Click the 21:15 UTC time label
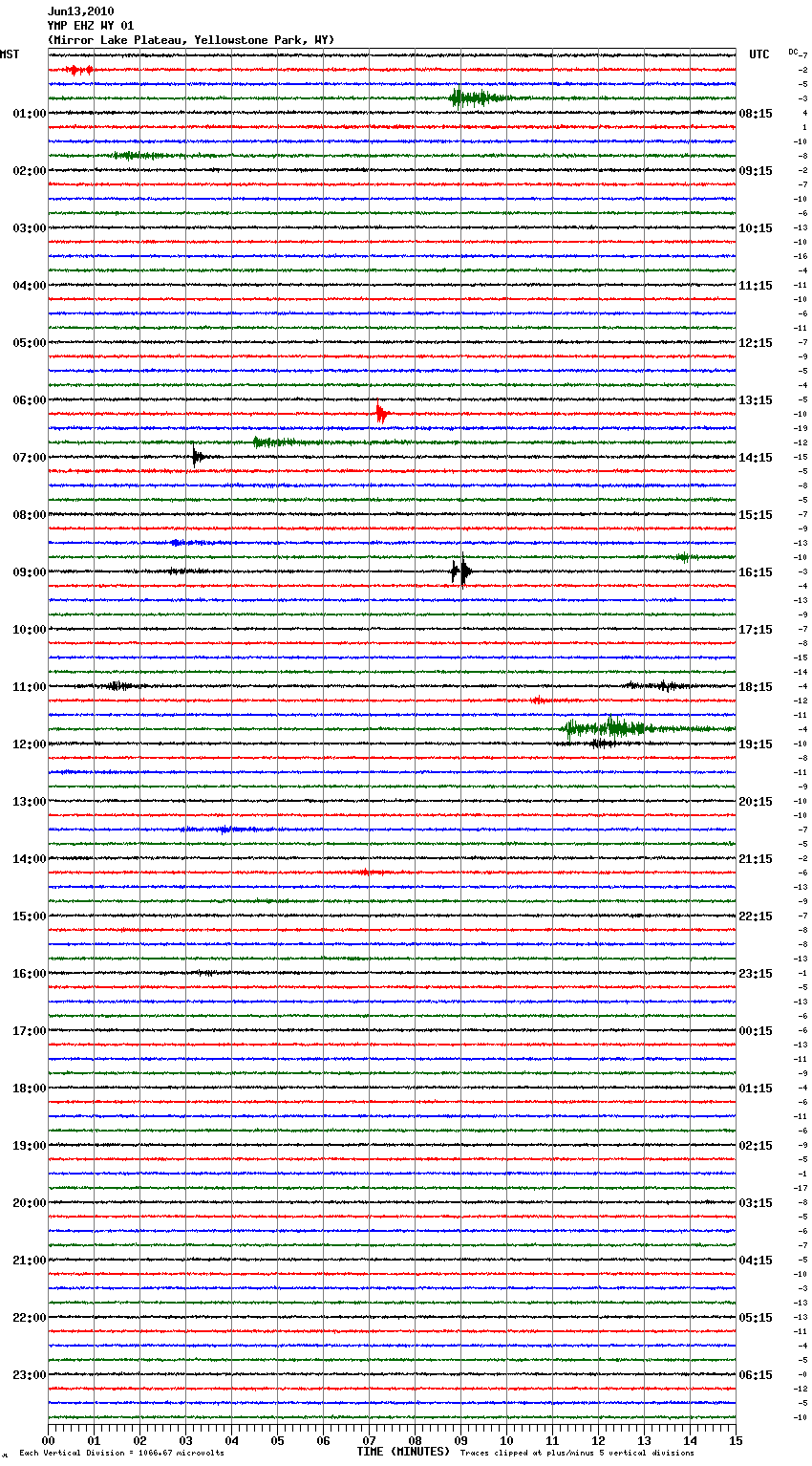The width and height of the screenshot is (812, 1466). 756,859
